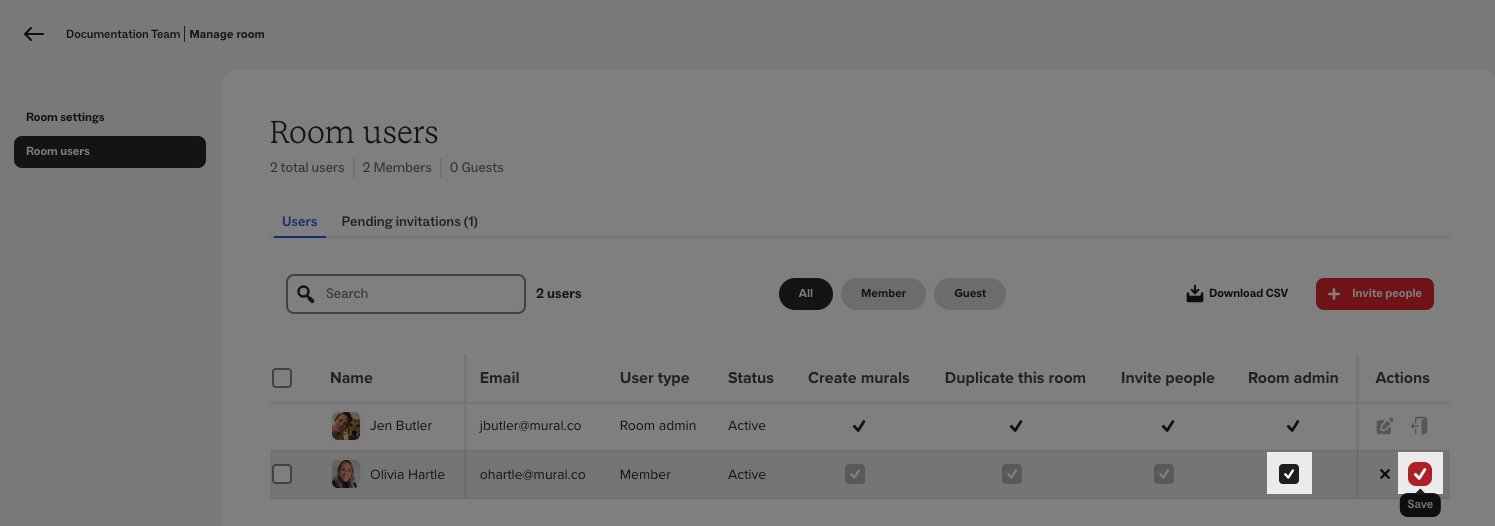1495x526 pixels.
Task: Click into the Search users field
Action: coord(406,294)
